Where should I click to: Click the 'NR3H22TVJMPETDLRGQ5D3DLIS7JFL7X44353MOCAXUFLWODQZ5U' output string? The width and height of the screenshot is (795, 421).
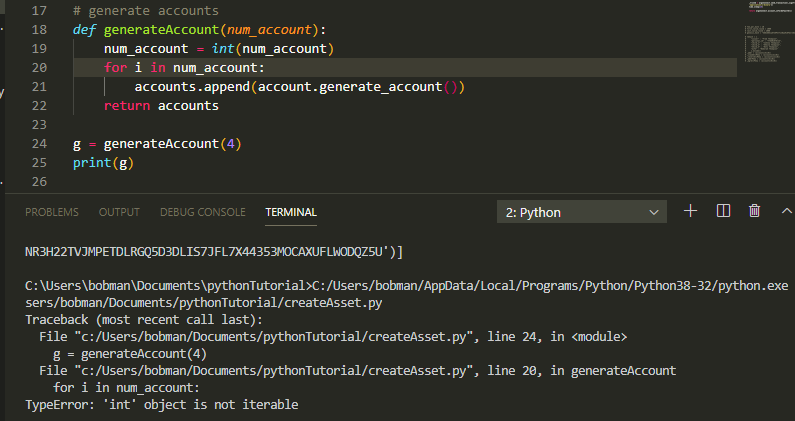203,252
